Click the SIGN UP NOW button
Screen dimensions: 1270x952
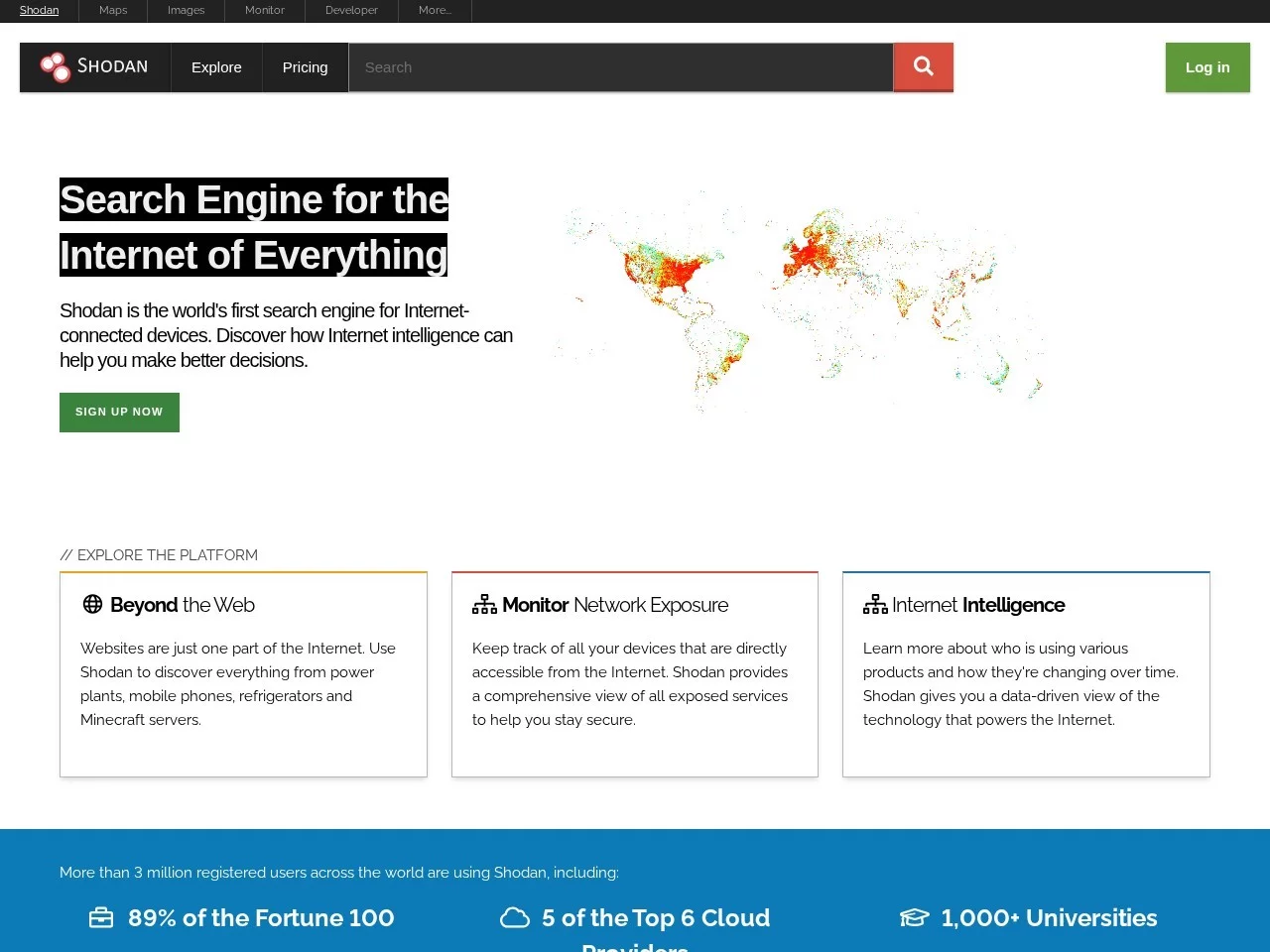(119, 412)
